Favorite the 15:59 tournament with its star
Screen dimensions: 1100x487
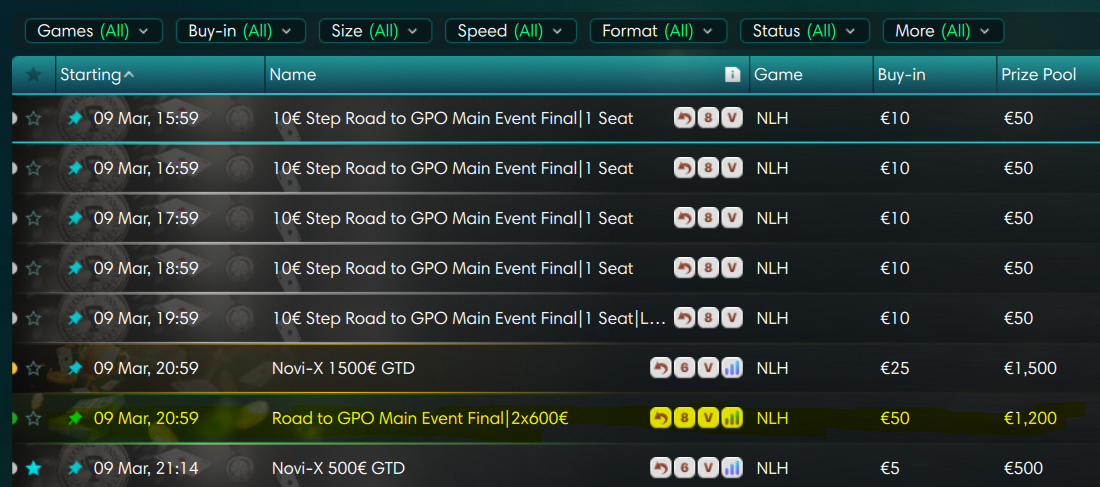pyautogui.click(x=34, y=118)
